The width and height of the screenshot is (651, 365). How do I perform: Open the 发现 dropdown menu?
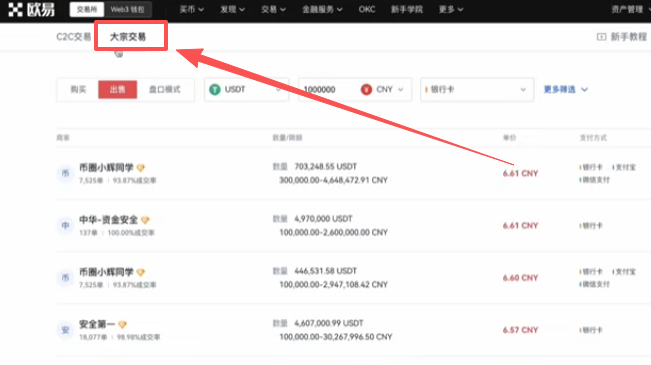[x=232, y=9]
